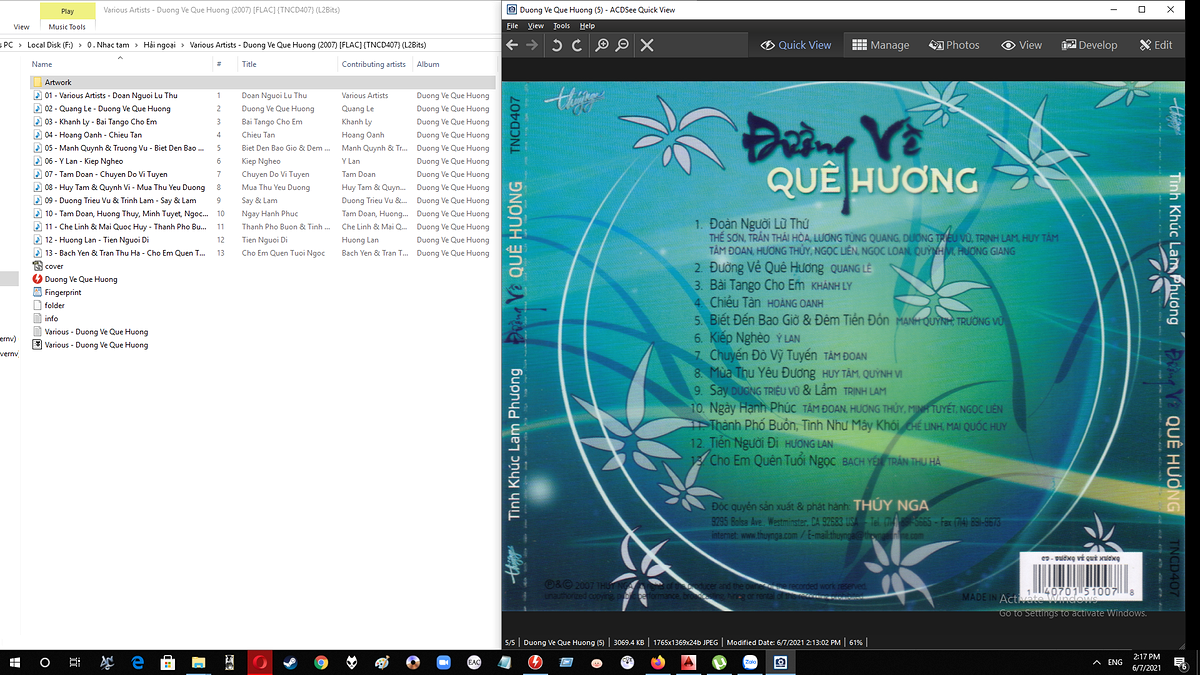Rotate image counterclockwise in ACDSee
This screenshot has width=1200, height=675.
[557, 45]
